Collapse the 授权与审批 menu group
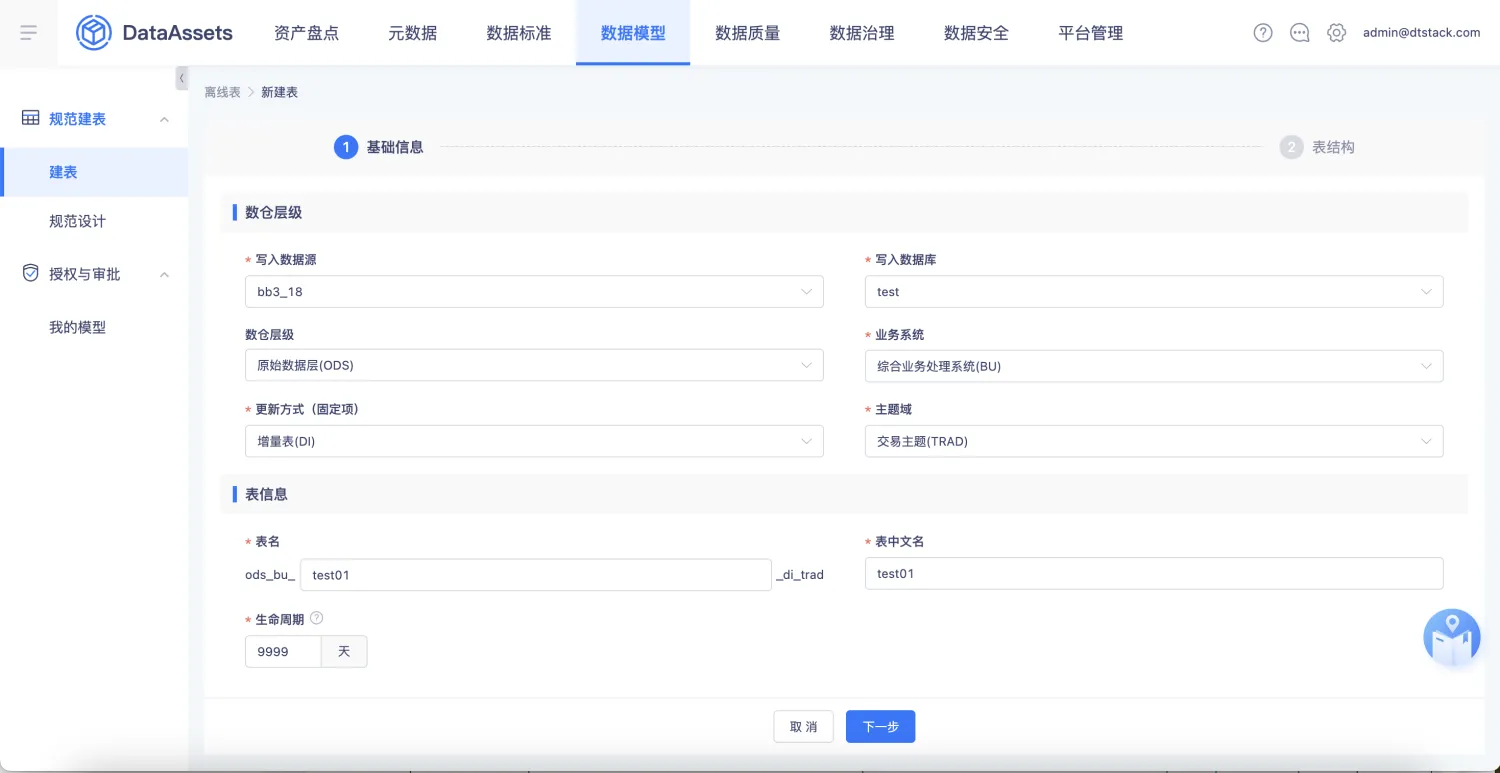Viewport: 1500px width, 773px height. [x=165, y=274]
